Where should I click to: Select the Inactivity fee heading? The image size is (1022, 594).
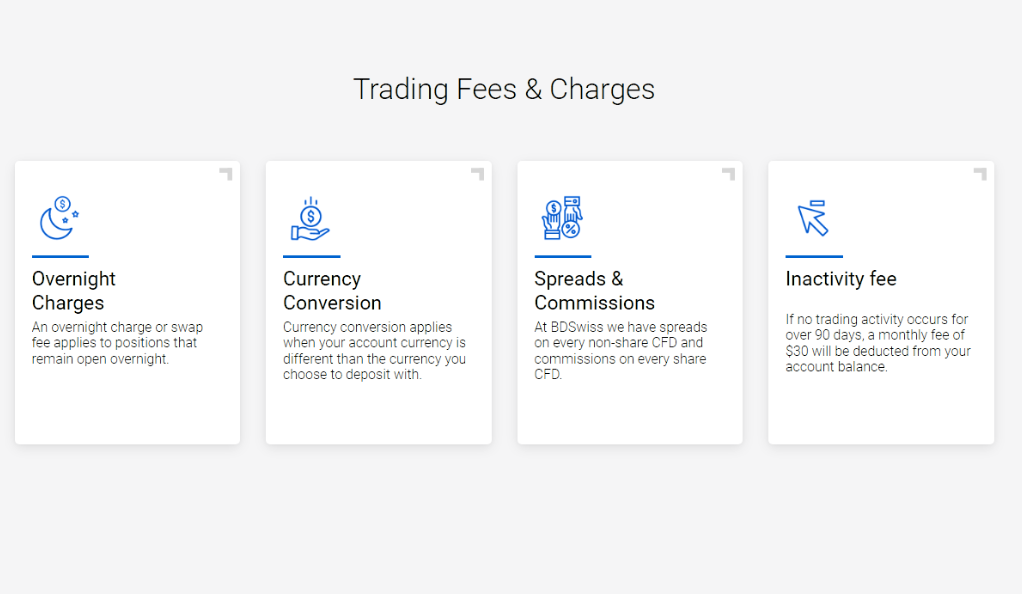point(841,279)
